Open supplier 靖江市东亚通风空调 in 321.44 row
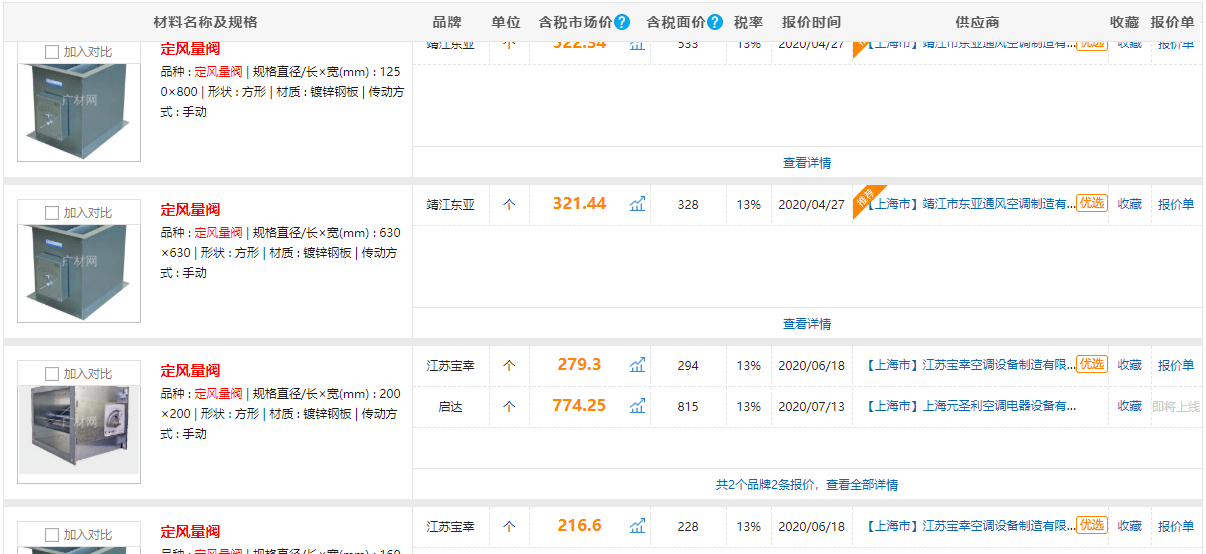The width and height of the screenshot is (1206, 554). click(x=969, y=204)
